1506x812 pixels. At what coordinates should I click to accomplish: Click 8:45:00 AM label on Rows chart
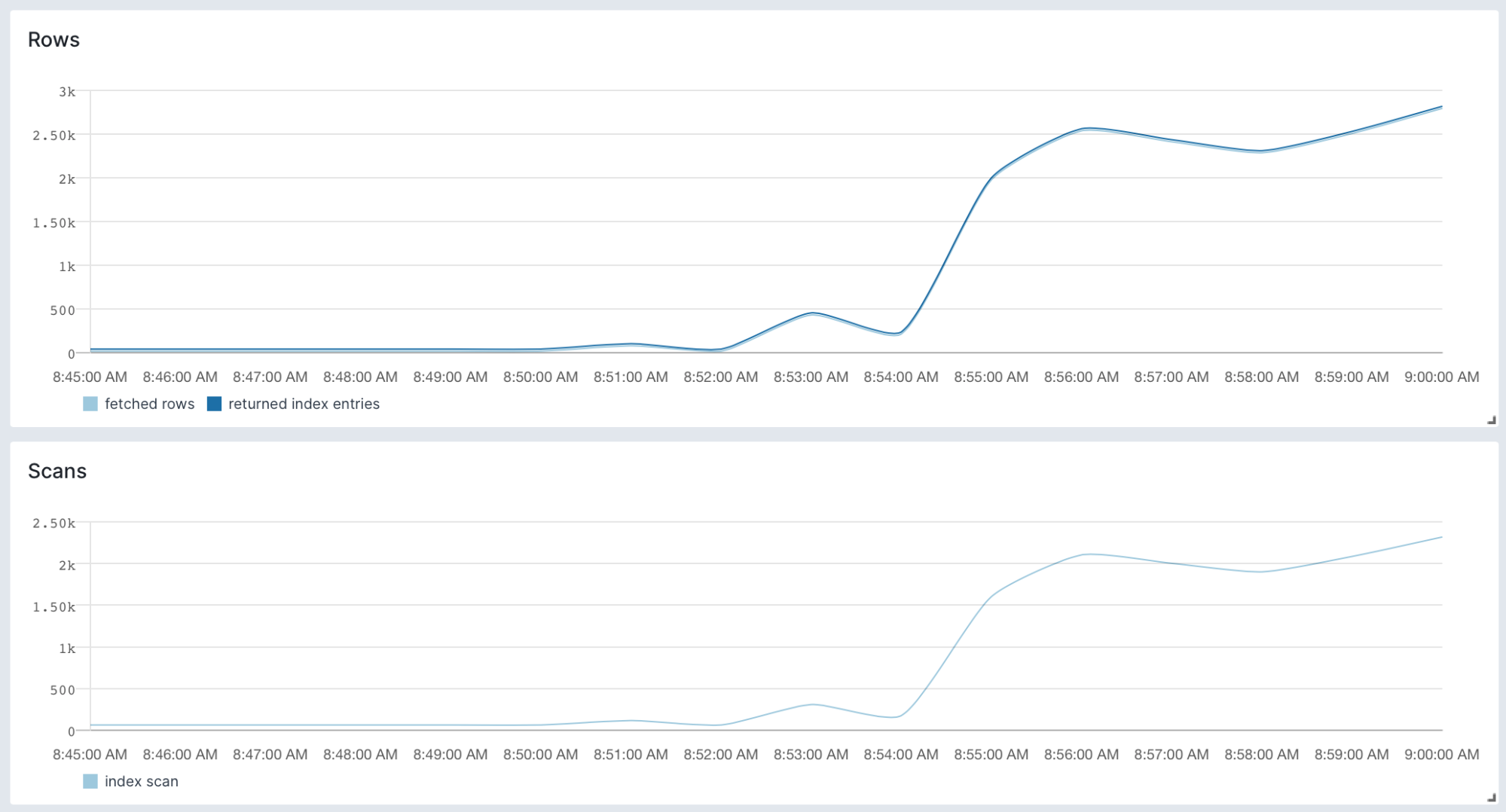coord(90,377)
